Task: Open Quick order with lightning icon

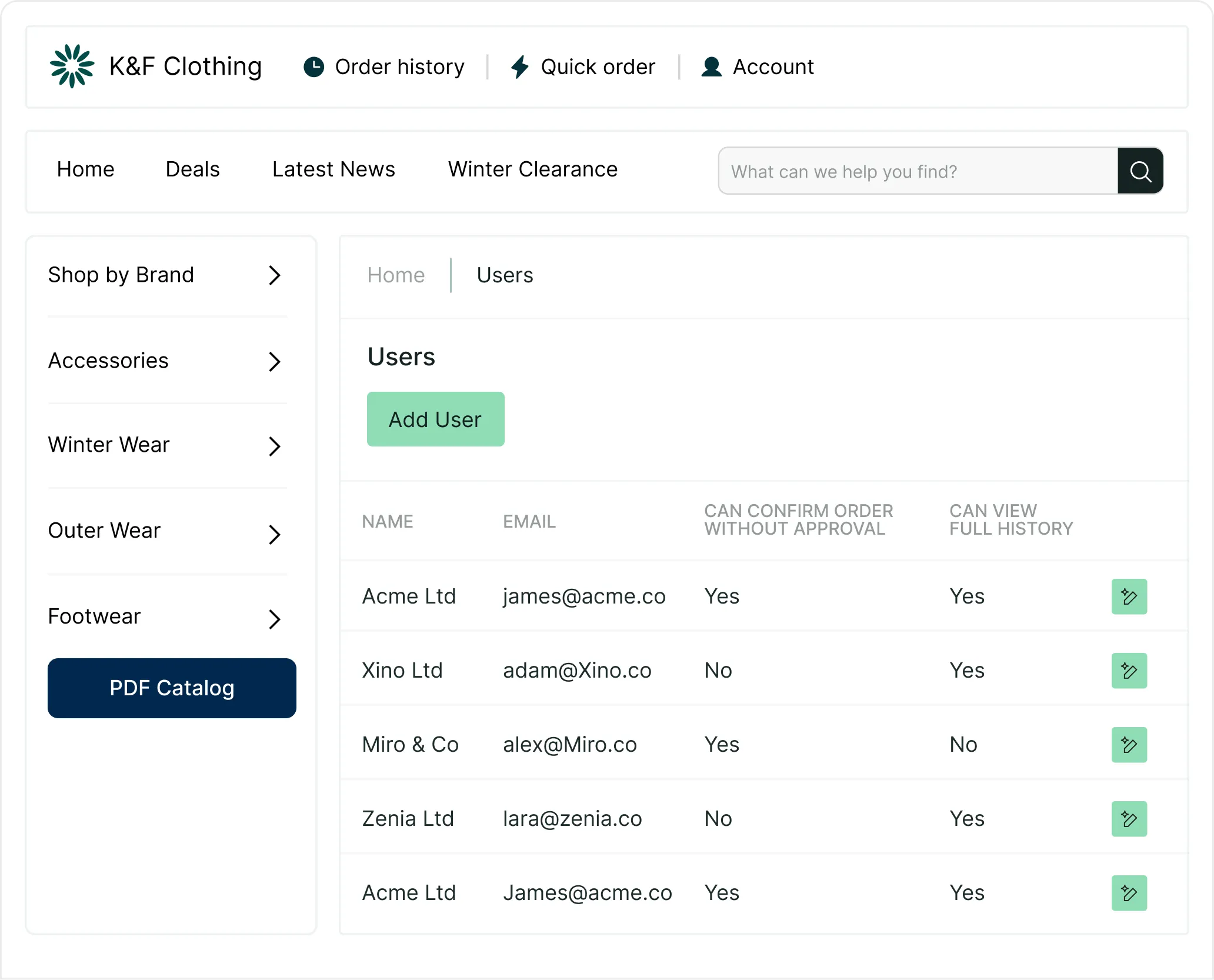Action: [583, 67]
